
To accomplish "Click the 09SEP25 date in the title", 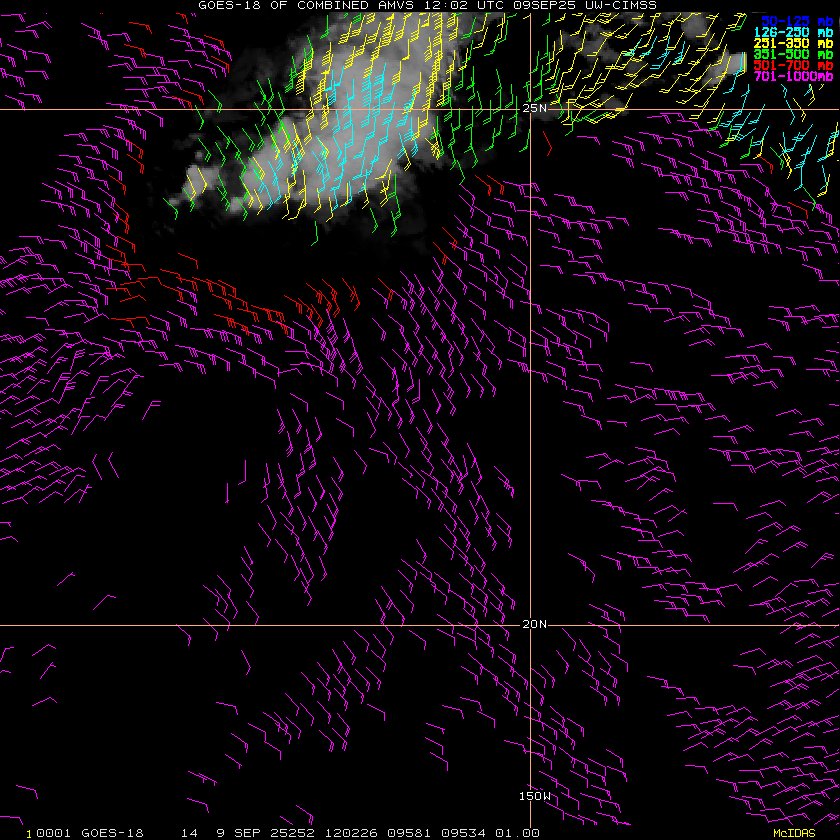I will coord(545,5).
